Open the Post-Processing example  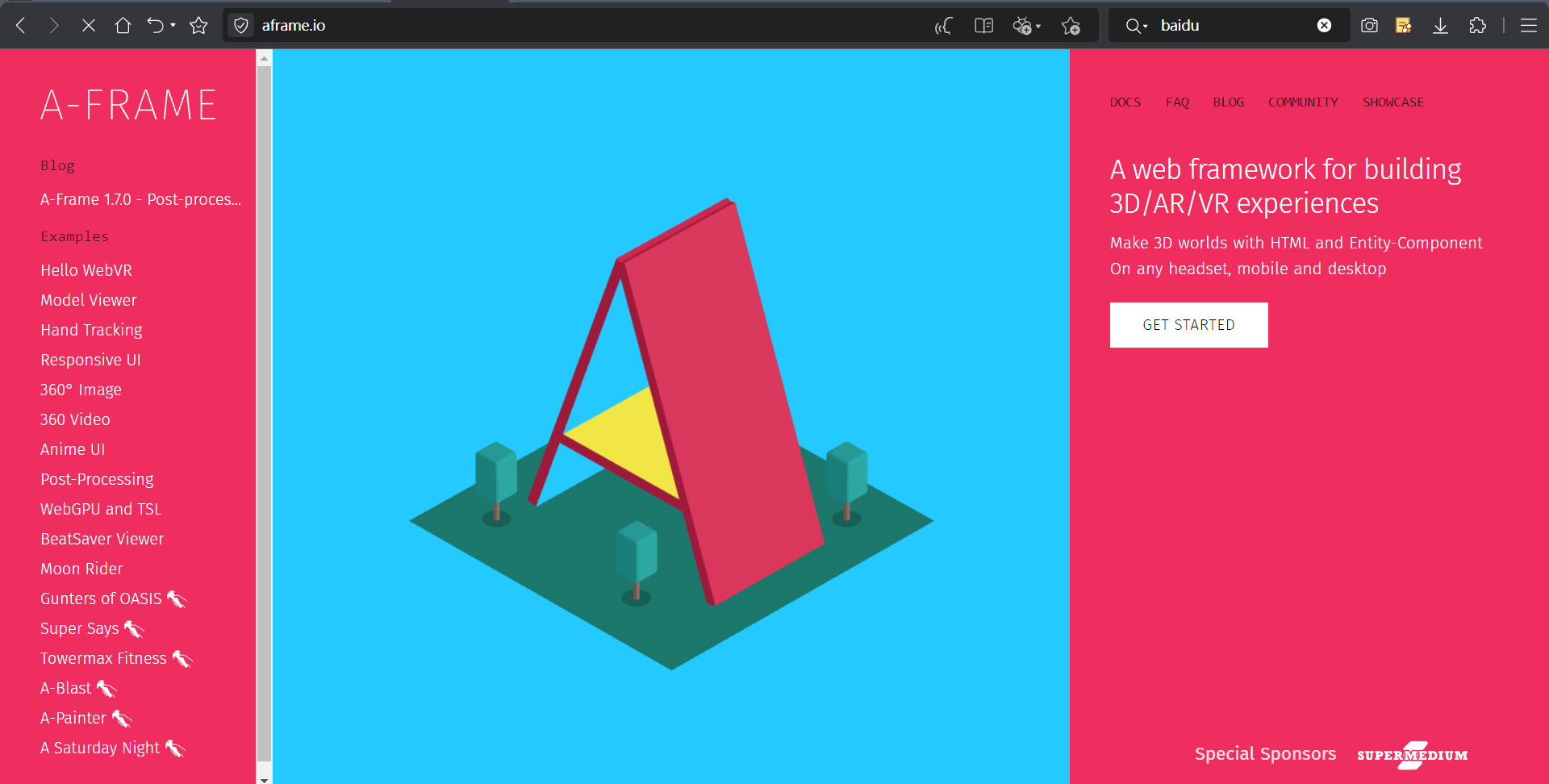tap(97, 479)
